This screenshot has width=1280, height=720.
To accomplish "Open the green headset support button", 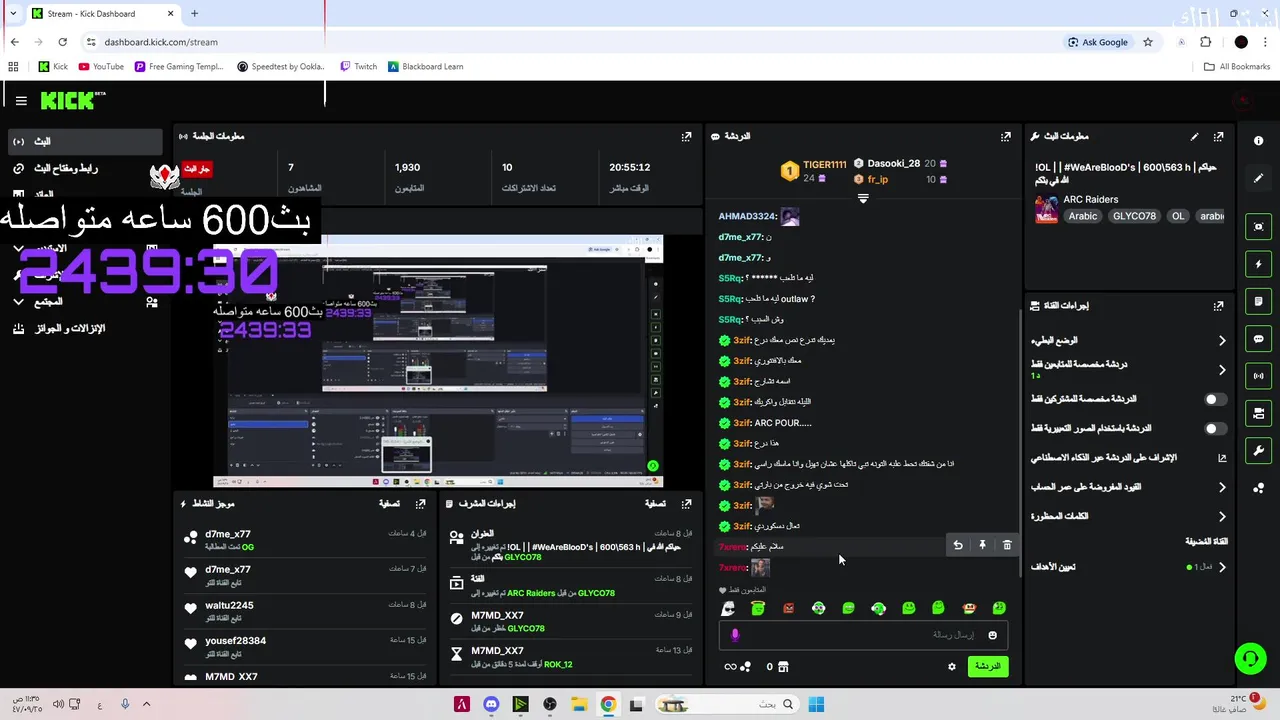I will point(1250,658).
